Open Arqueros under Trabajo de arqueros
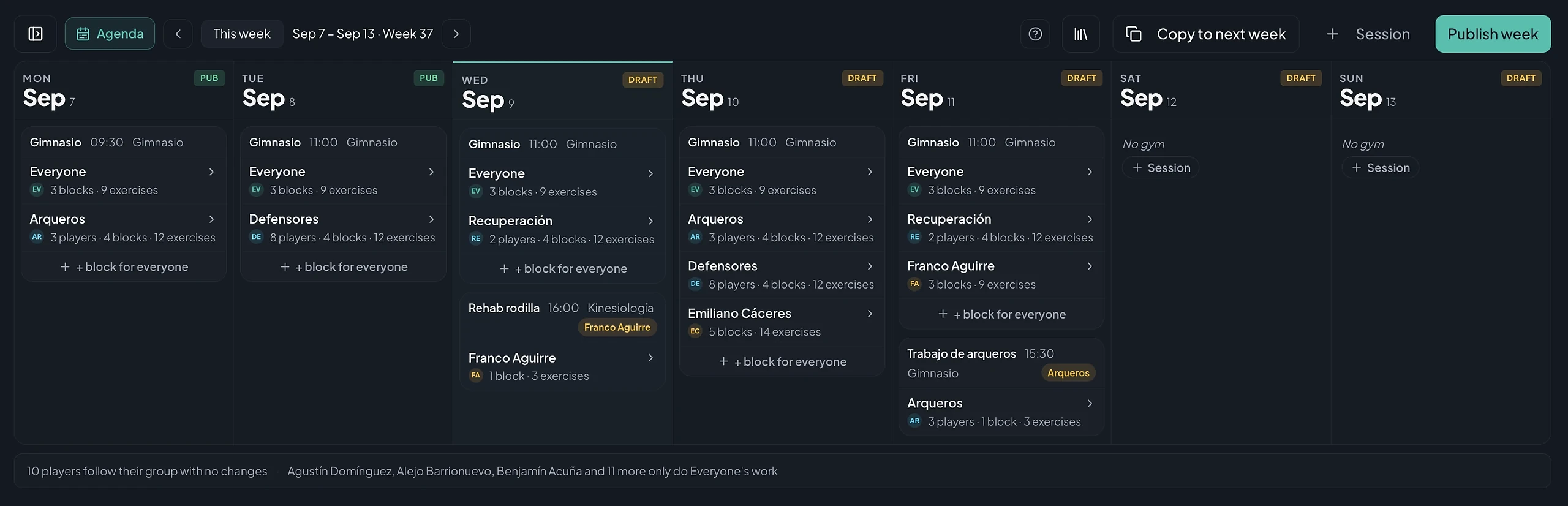 pyautogui.click(x=1001, y=412)
